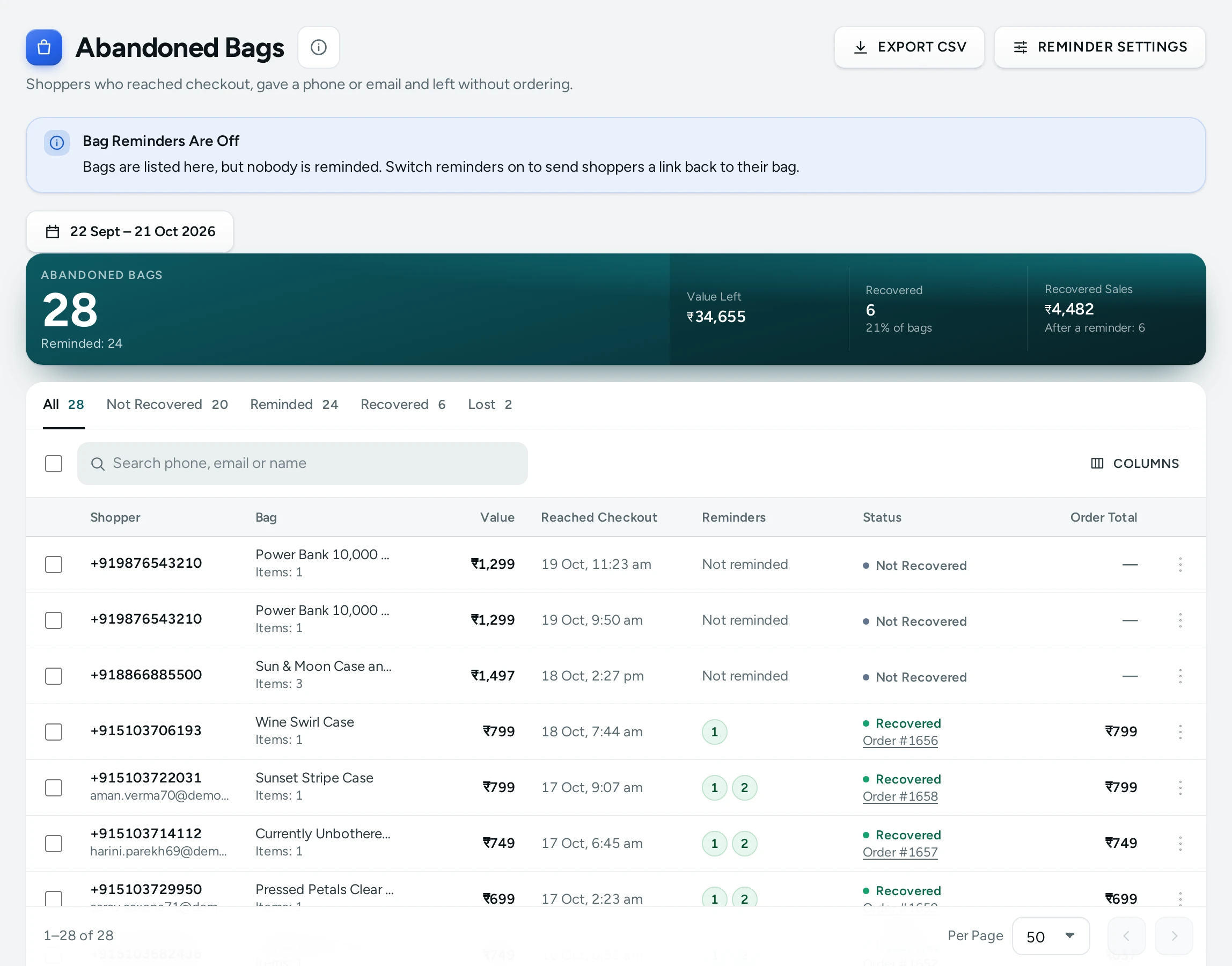Open Order #1657 link
Image resolution: width=1232 pixels, height=966 pixels.
900,852
